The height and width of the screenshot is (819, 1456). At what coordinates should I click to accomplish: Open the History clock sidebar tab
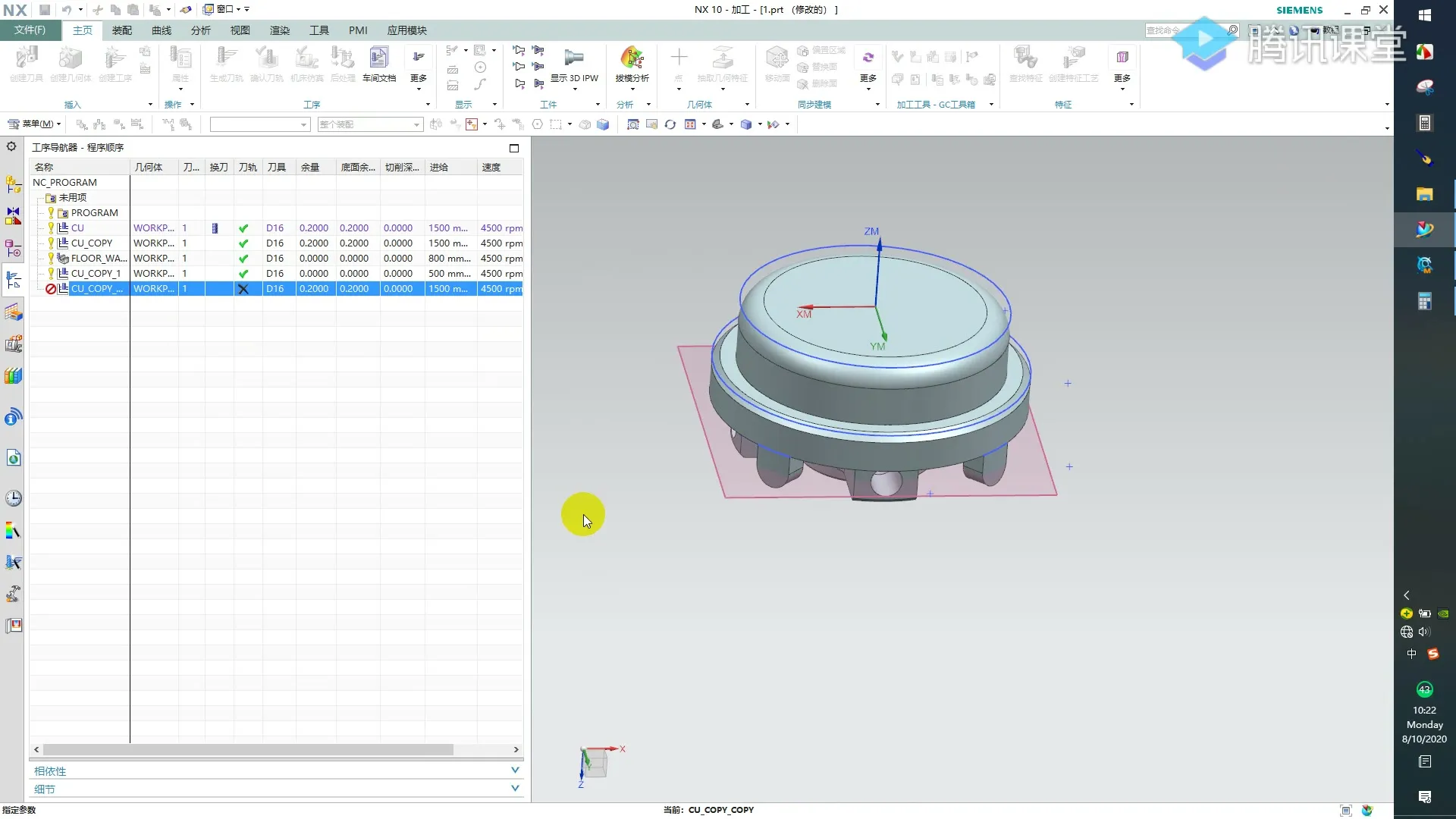[x=13, y=498]
